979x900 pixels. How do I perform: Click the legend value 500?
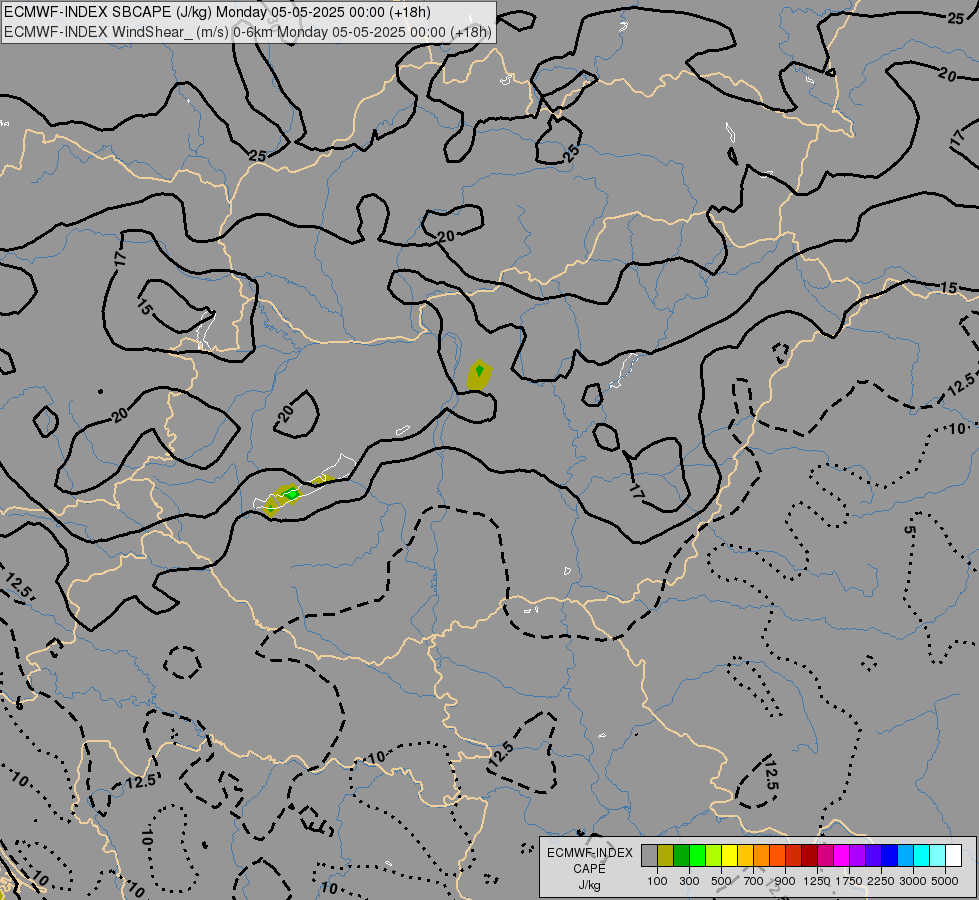point(721,881)
